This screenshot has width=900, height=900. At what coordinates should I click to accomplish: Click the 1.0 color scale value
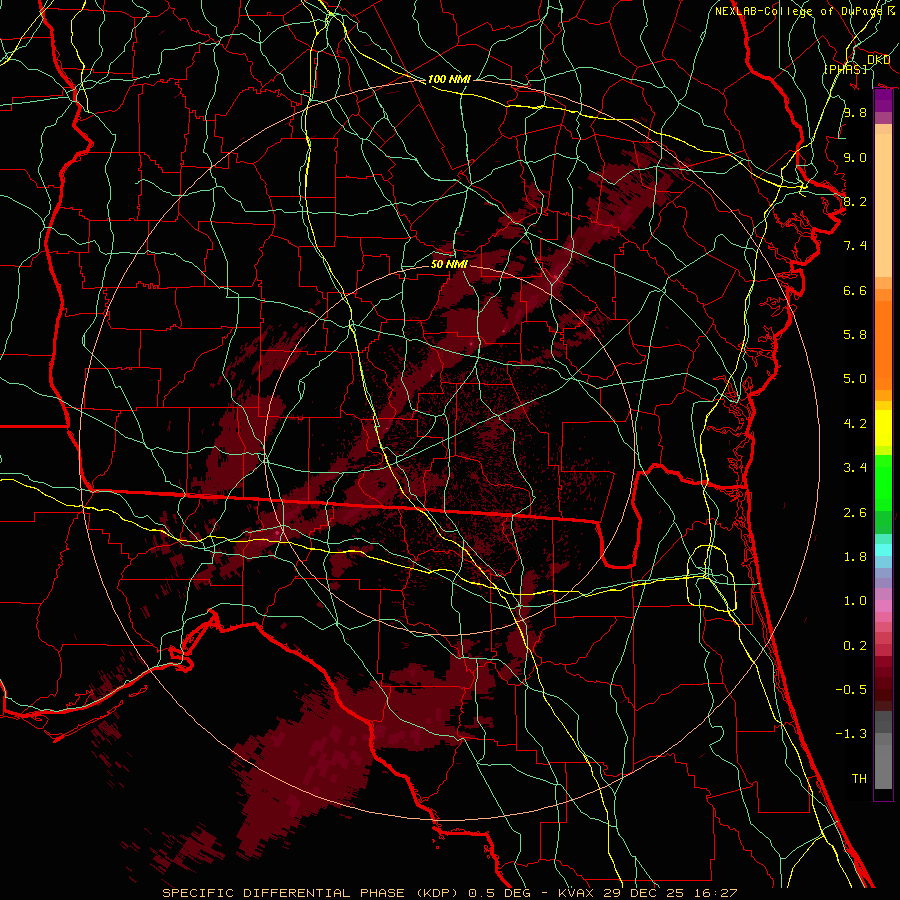click(855, 601)
